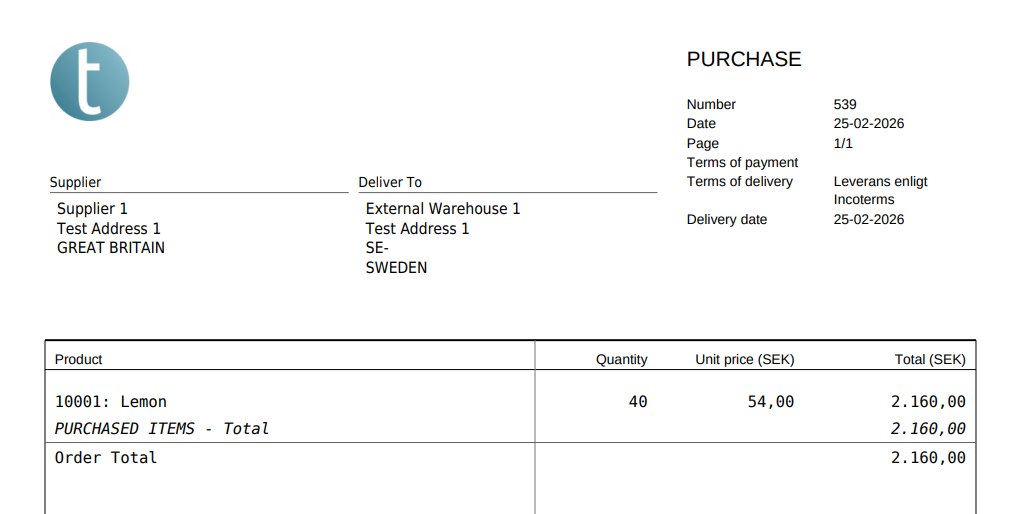Select the '10001: Lemon' product row
Screen dimensions: 1019x514
(111, 401)
